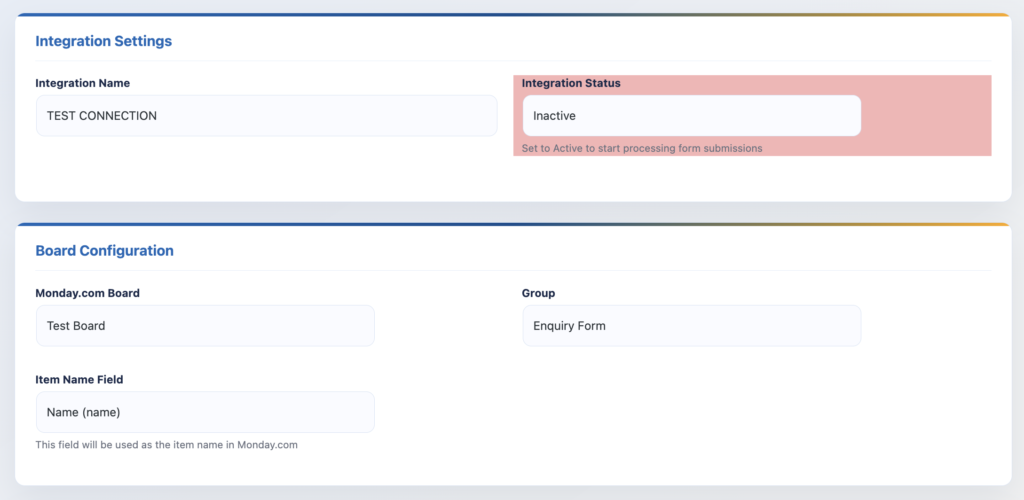Click blank area below Integration Name field
Viewport: 1024px width, 500px height.
[x=266, y=168]
